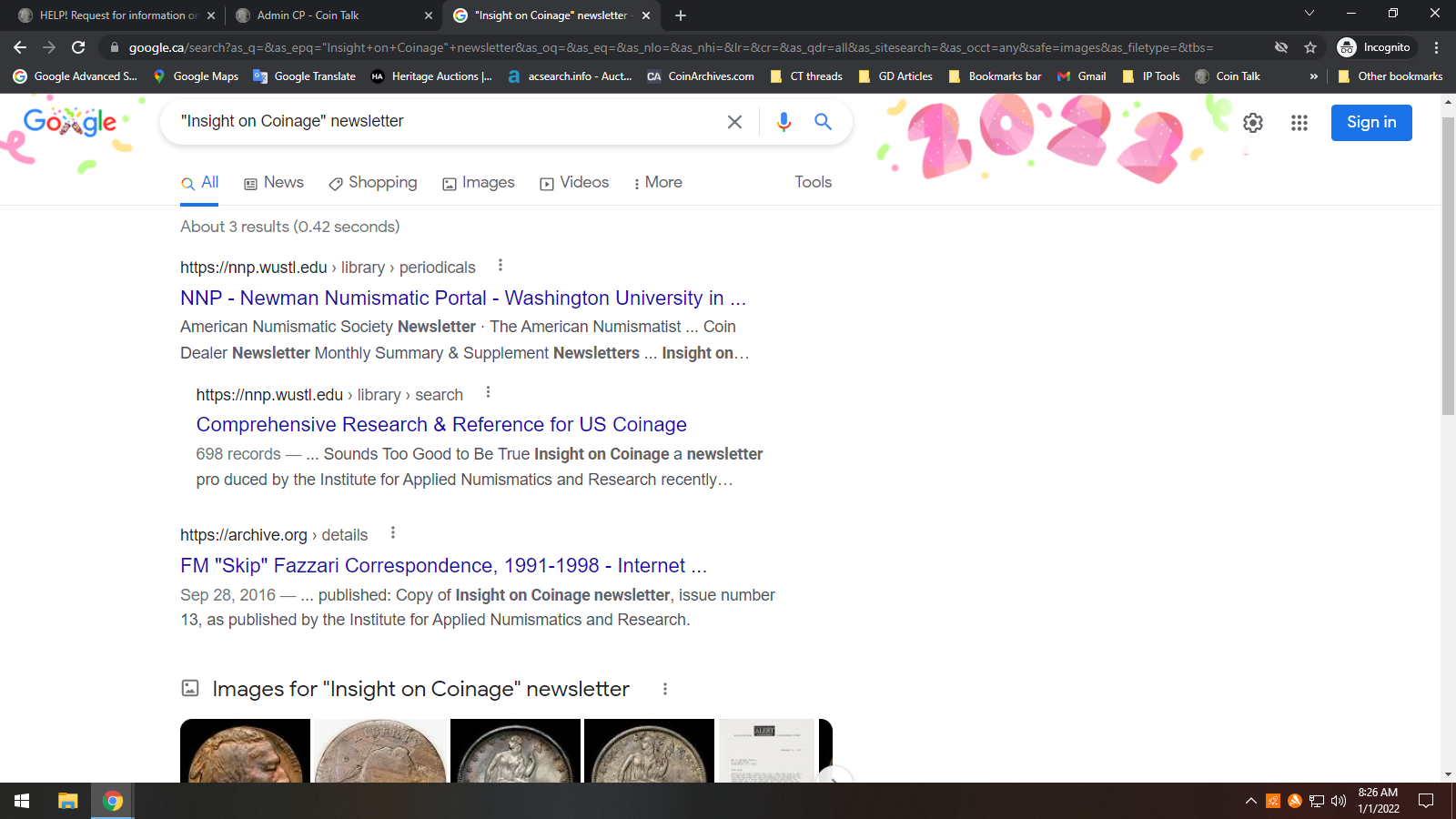Select the All results tab

point(200,183)
